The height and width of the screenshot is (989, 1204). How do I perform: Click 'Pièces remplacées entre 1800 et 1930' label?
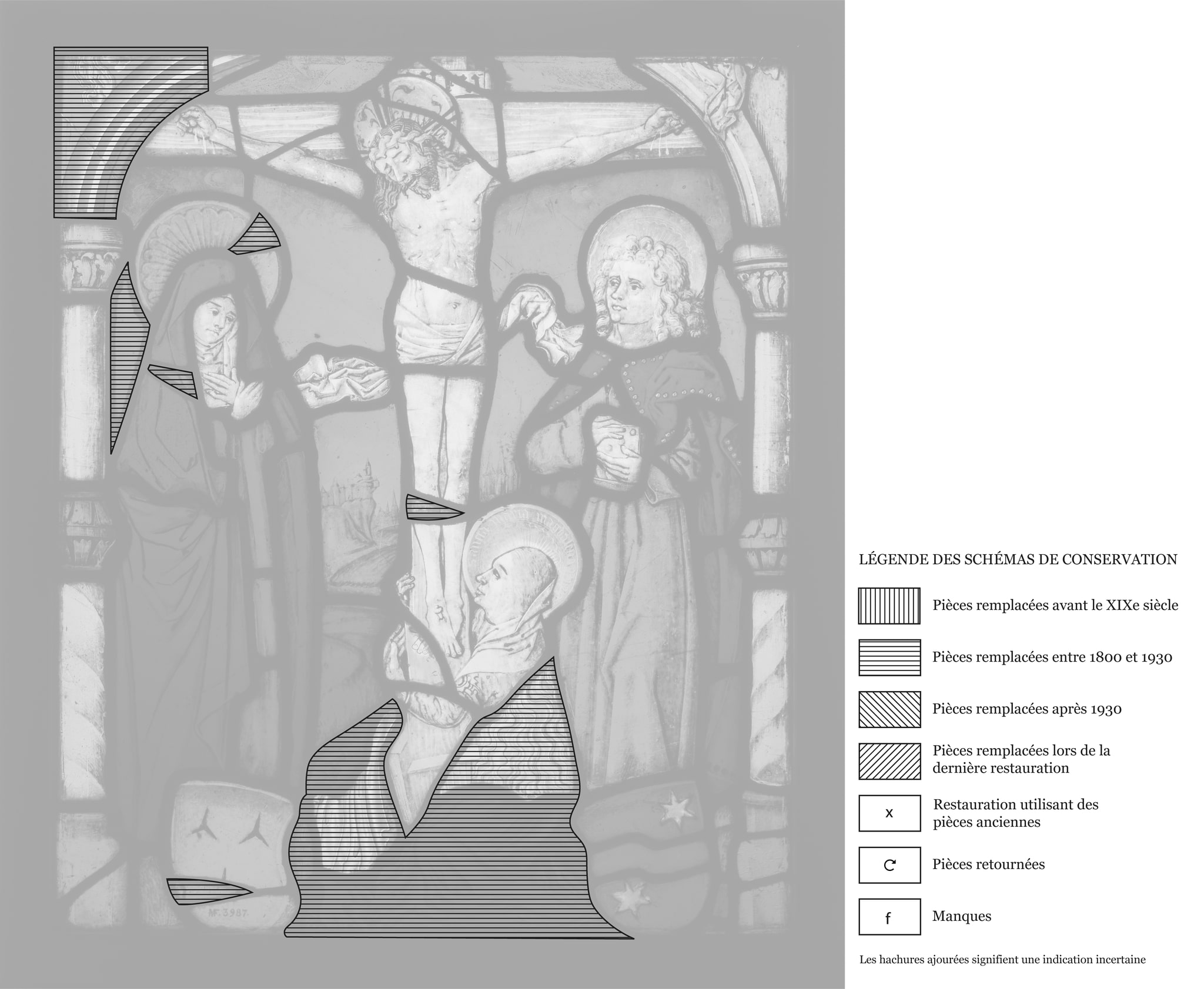1052,657
